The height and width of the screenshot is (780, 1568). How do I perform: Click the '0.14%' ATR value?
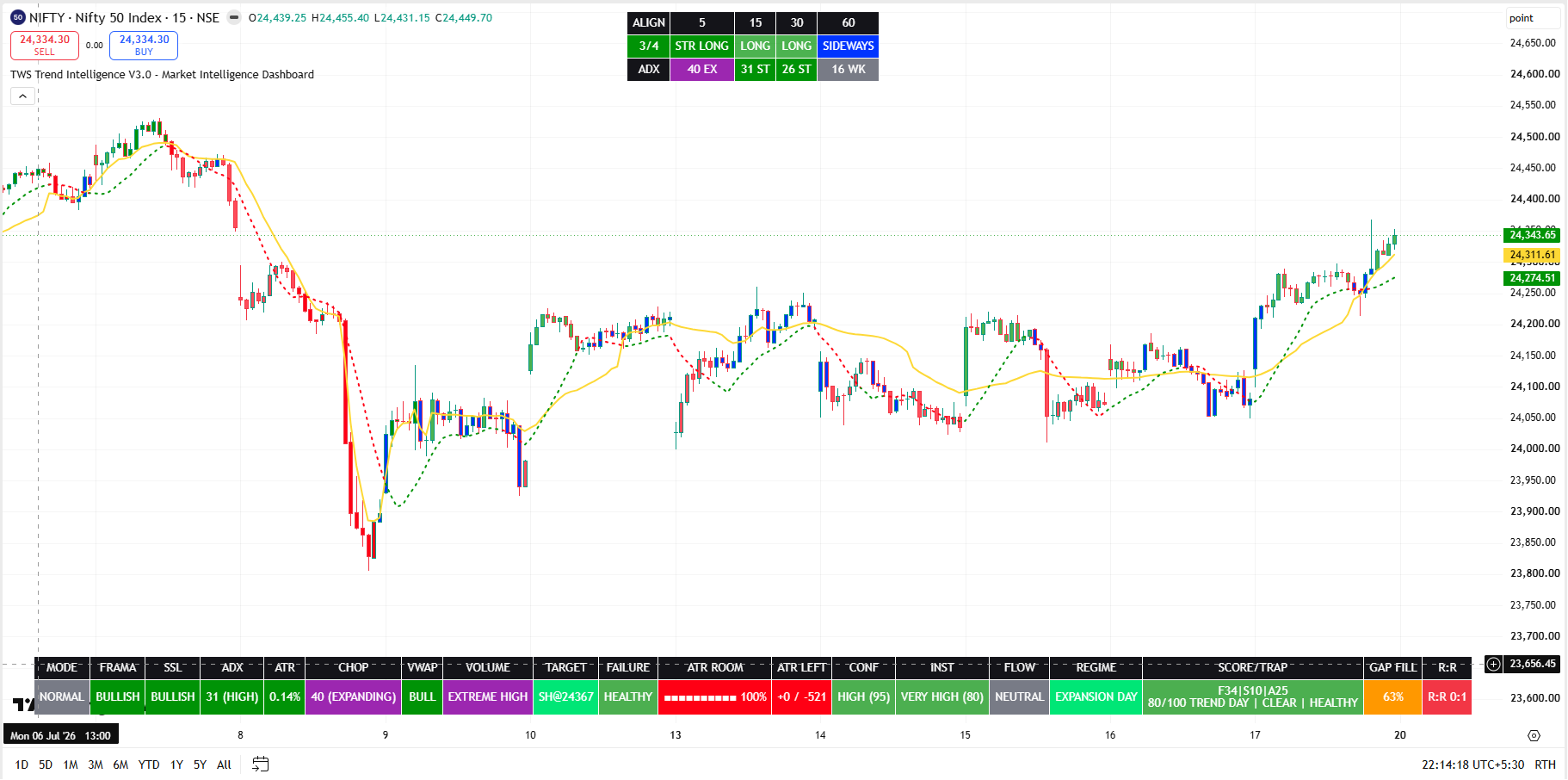click(285, 696)
